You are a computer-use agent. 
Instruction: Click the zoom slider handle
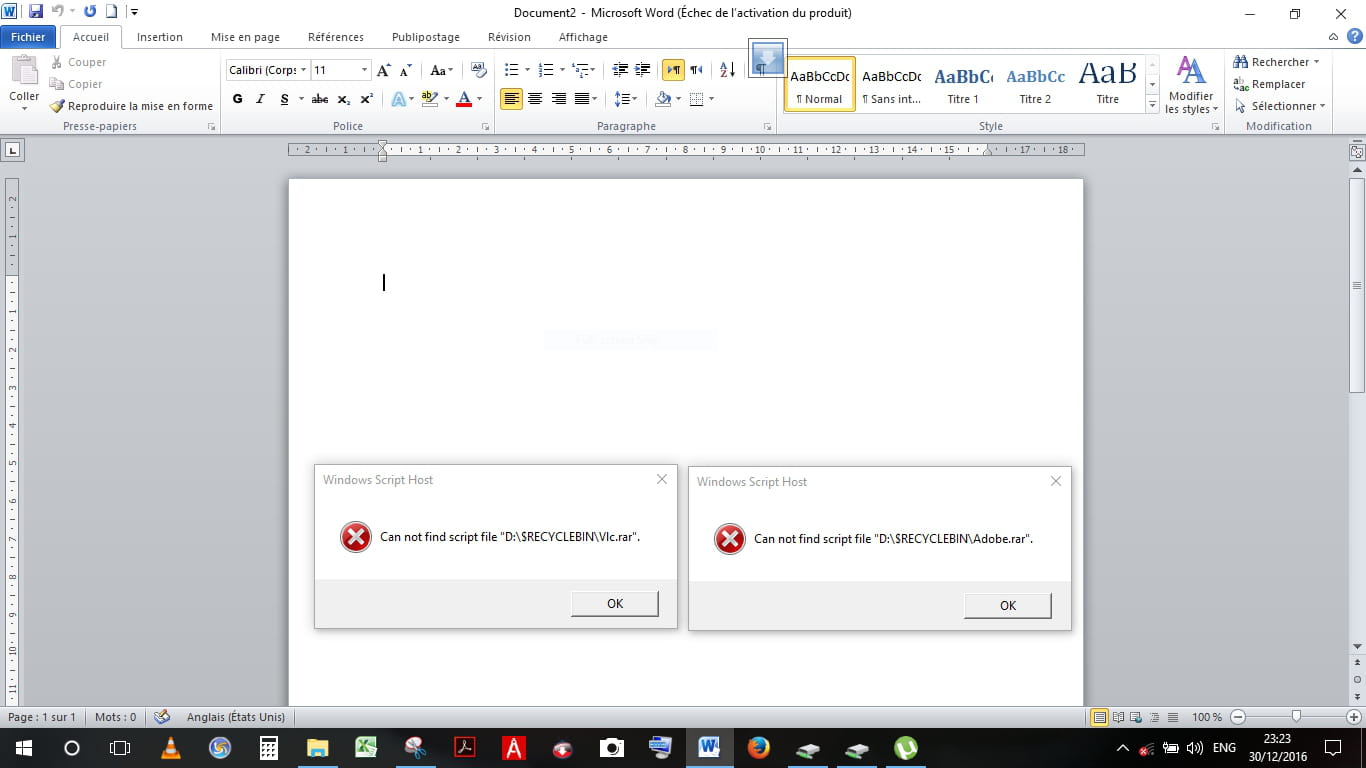click(x=1296, y=717)
